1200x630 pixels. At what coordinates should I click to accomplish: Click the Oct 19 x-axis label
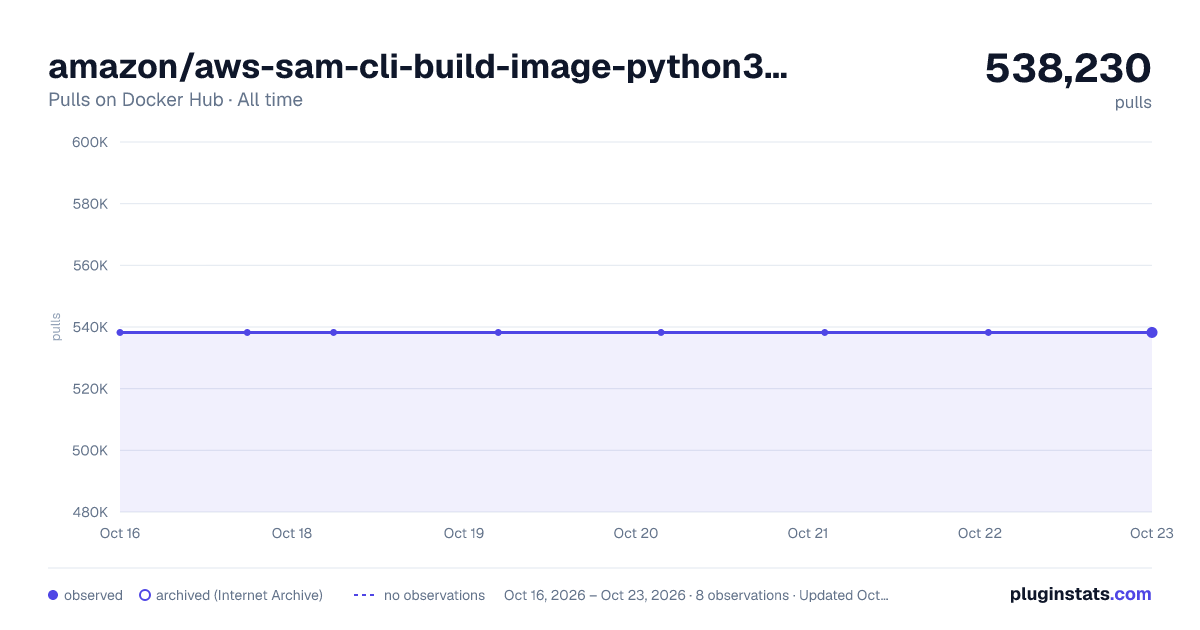464,533
